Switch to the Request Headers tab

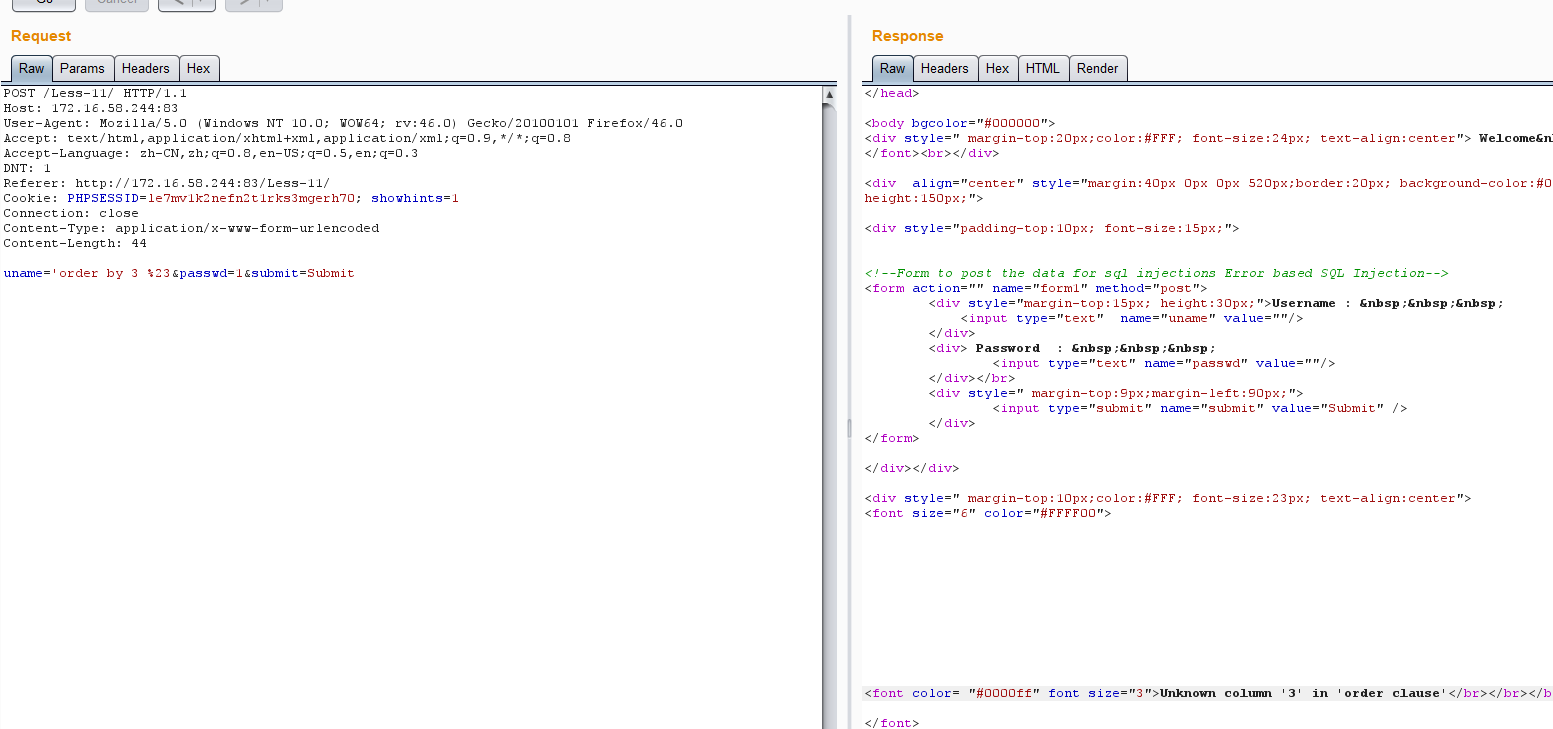(x=146, y=68)
